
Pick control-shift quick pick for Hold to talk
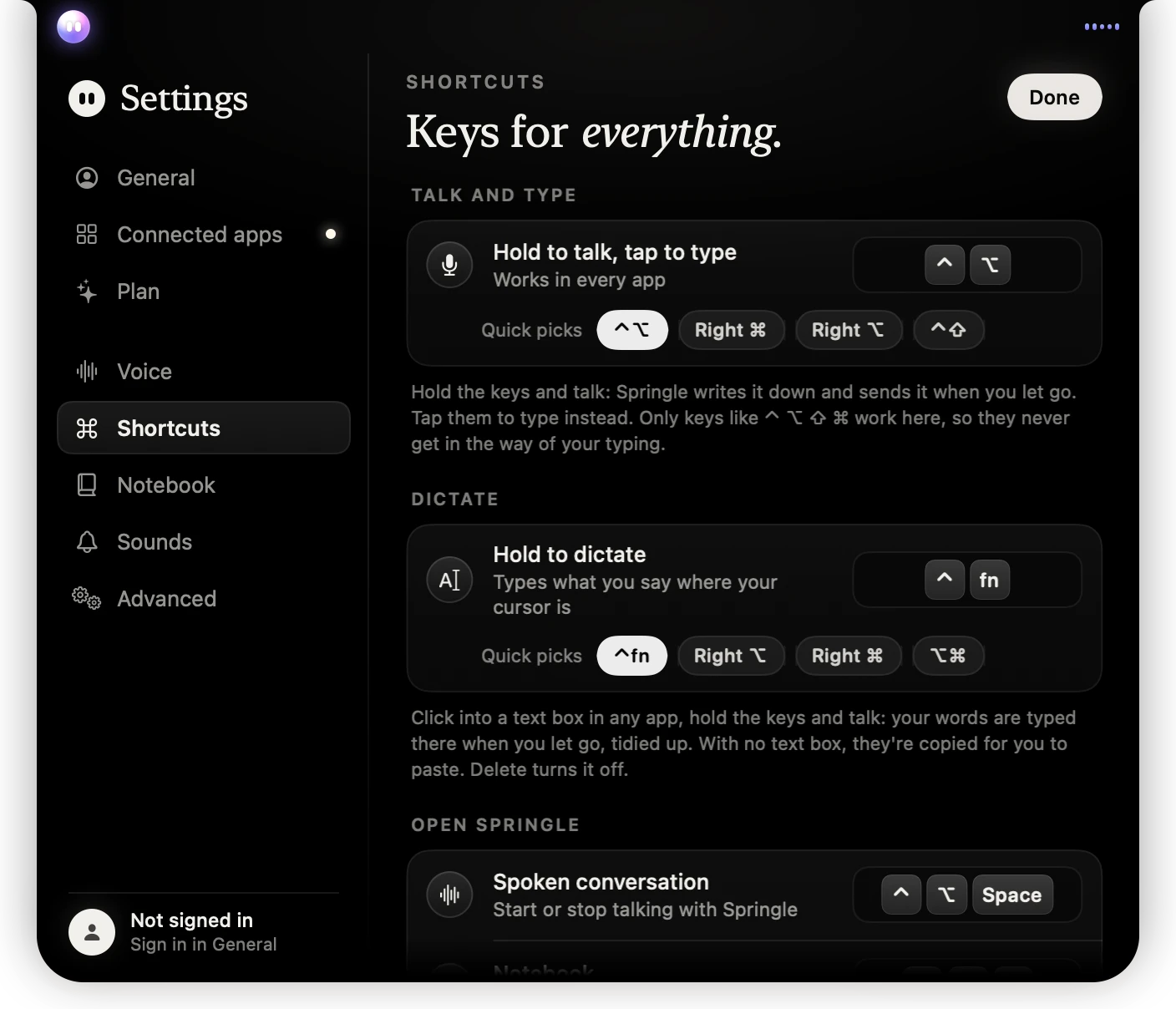(949, 330)
